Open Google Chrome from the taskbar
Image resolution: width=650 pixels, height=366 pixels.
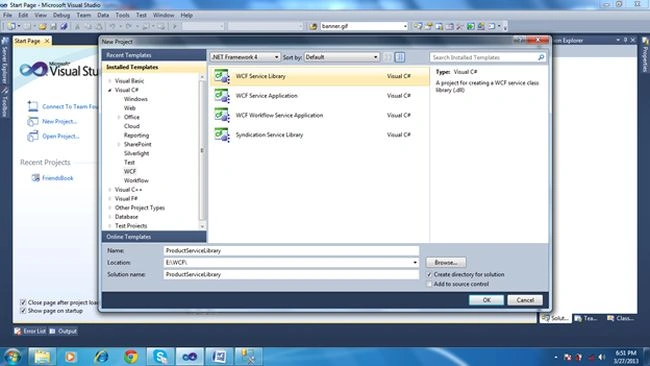click(131, 356)
